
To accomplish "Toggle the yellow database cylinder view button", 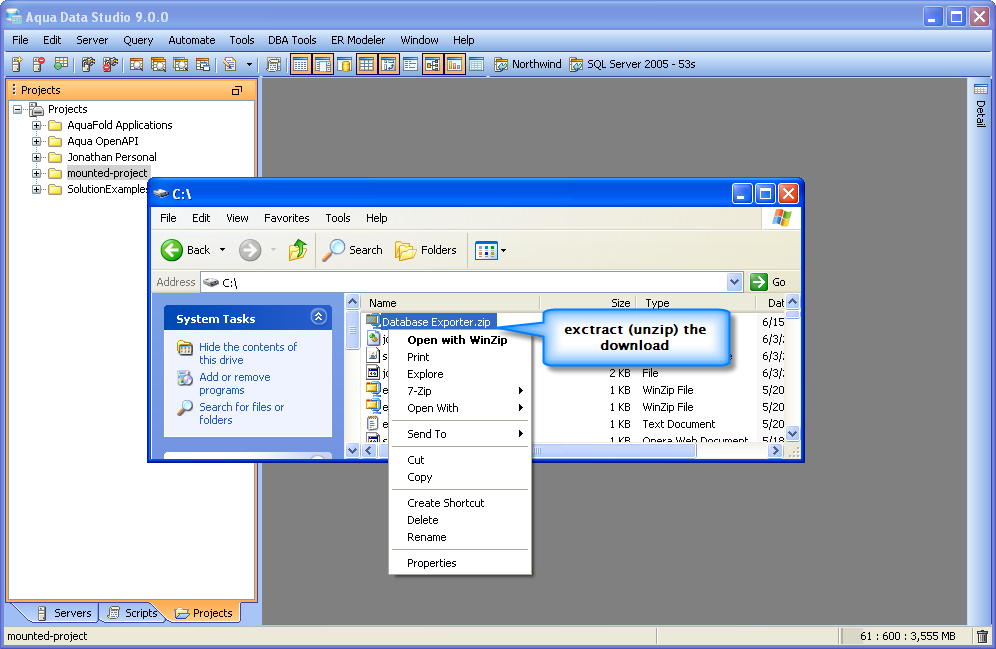I will (344, 64).
